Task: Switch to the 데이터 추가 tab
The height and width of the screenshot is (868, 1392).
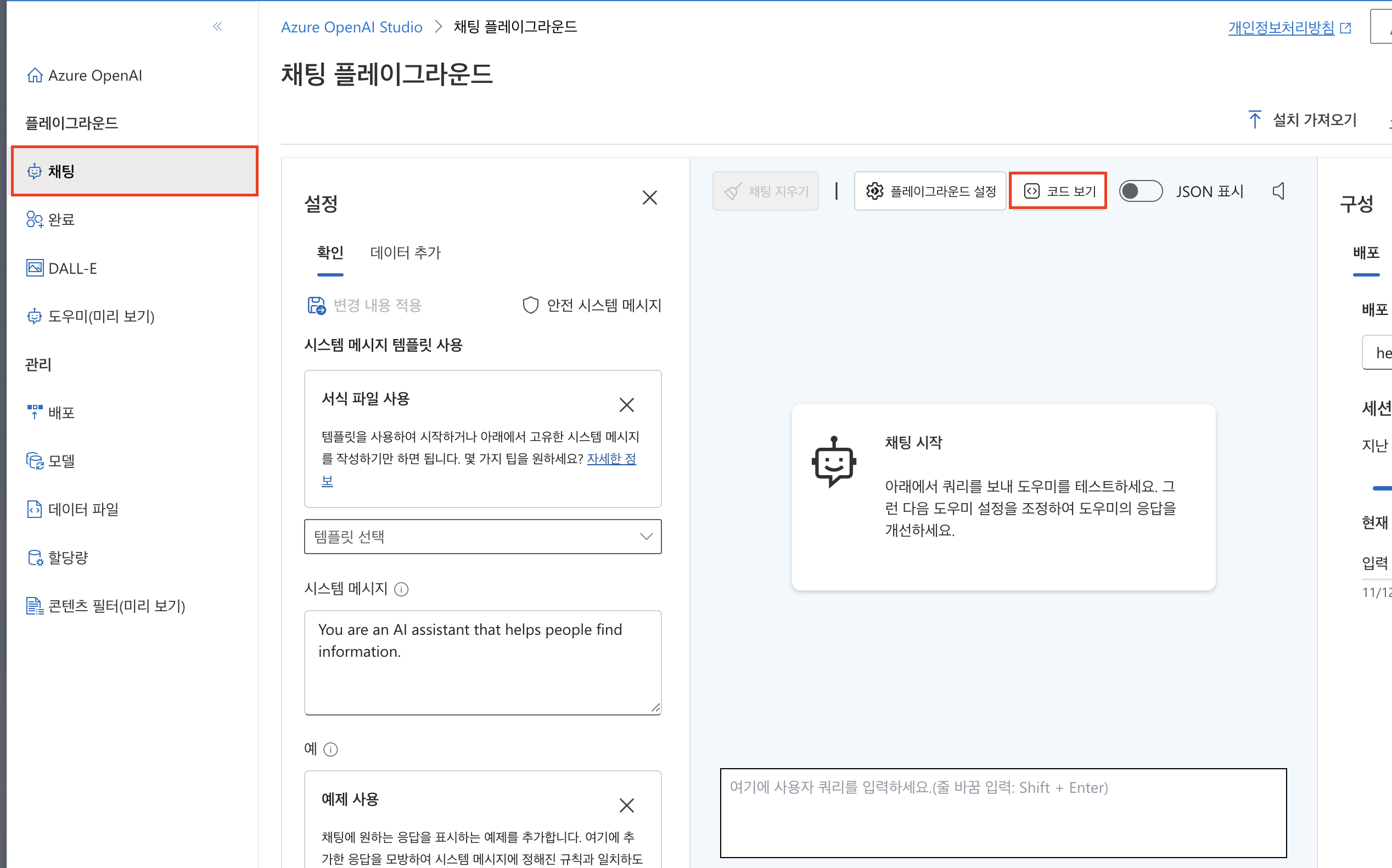Action: (406, 252)
